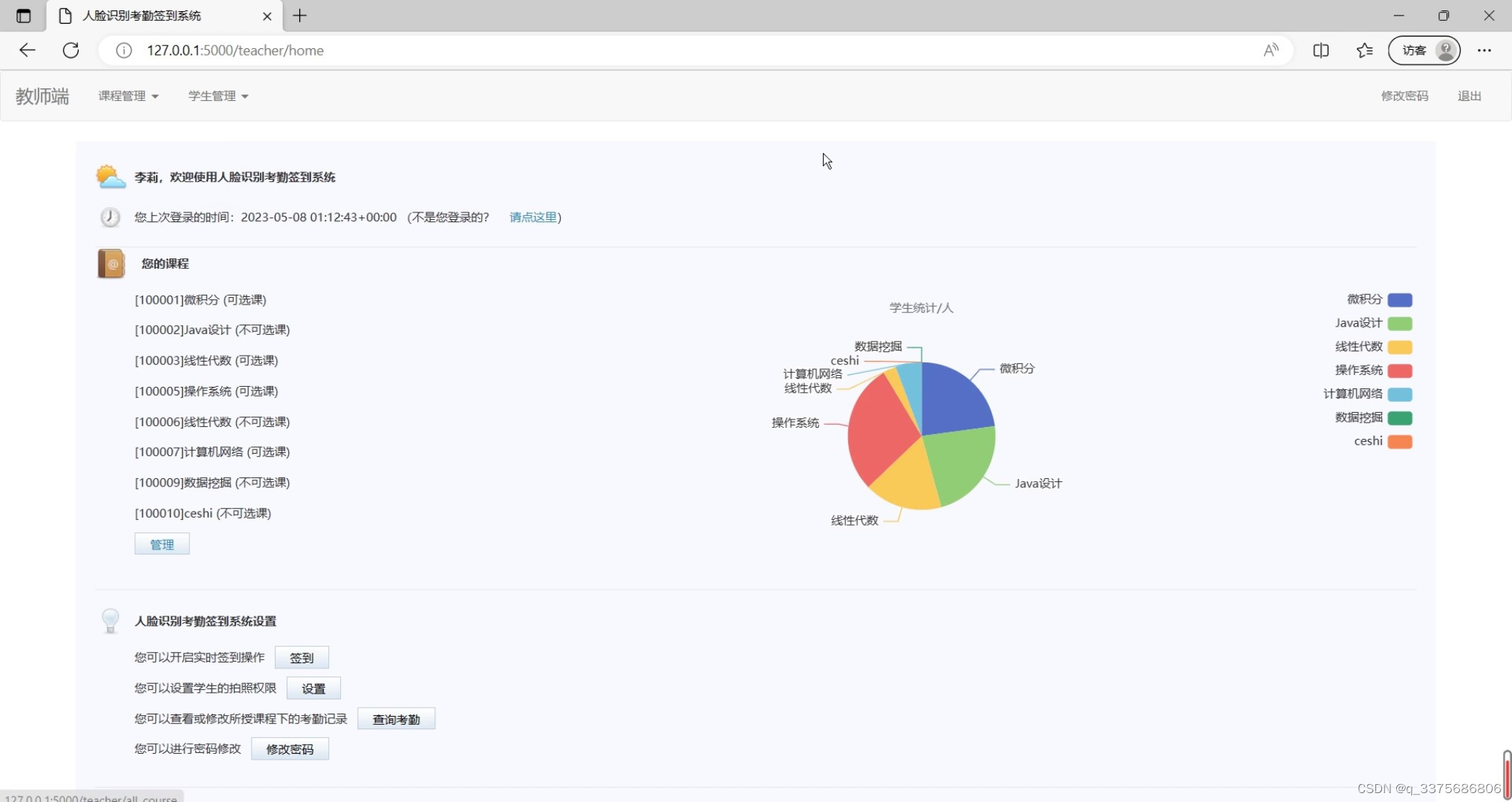1512x802 pixels.
Task: Click the 请点这里 link
Action: pyautogui.click(x=532, y=217)
